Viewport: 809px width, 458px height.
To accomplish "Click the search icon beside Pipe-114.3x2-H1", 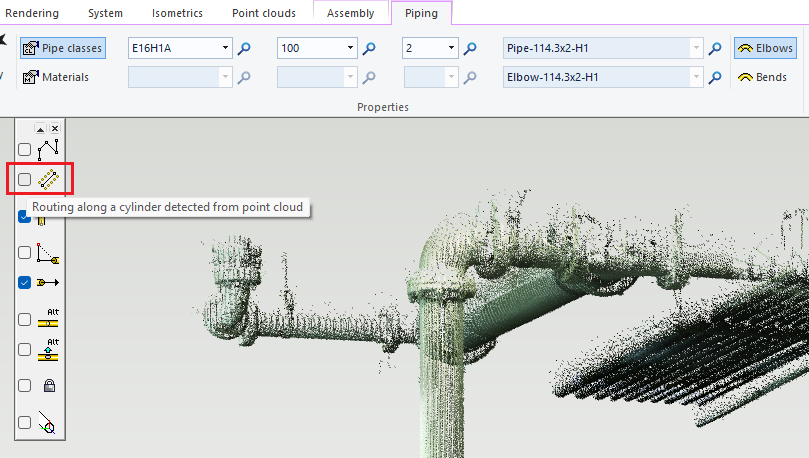I will click(715, 48).
